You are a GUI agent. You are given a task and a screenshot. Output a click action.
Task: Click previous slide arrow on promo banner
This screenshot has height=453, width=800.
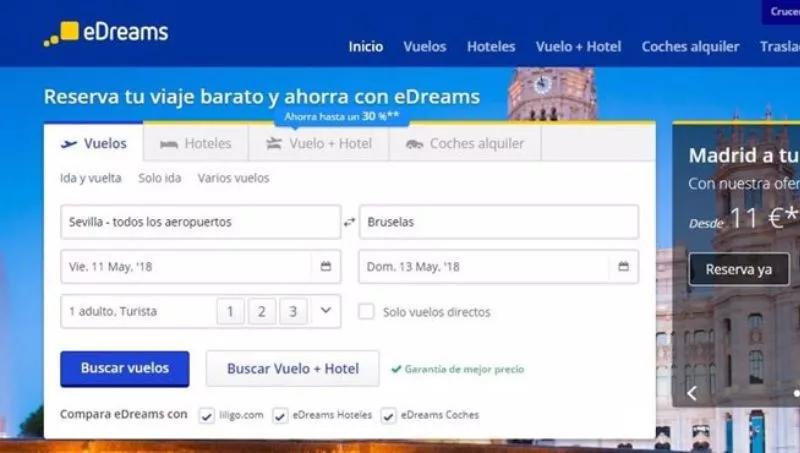pyautogui.click(x=690, y=393)
